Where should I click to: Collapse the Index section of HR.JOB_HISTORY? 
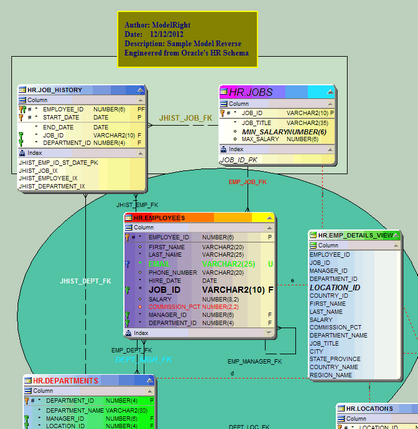140,153
